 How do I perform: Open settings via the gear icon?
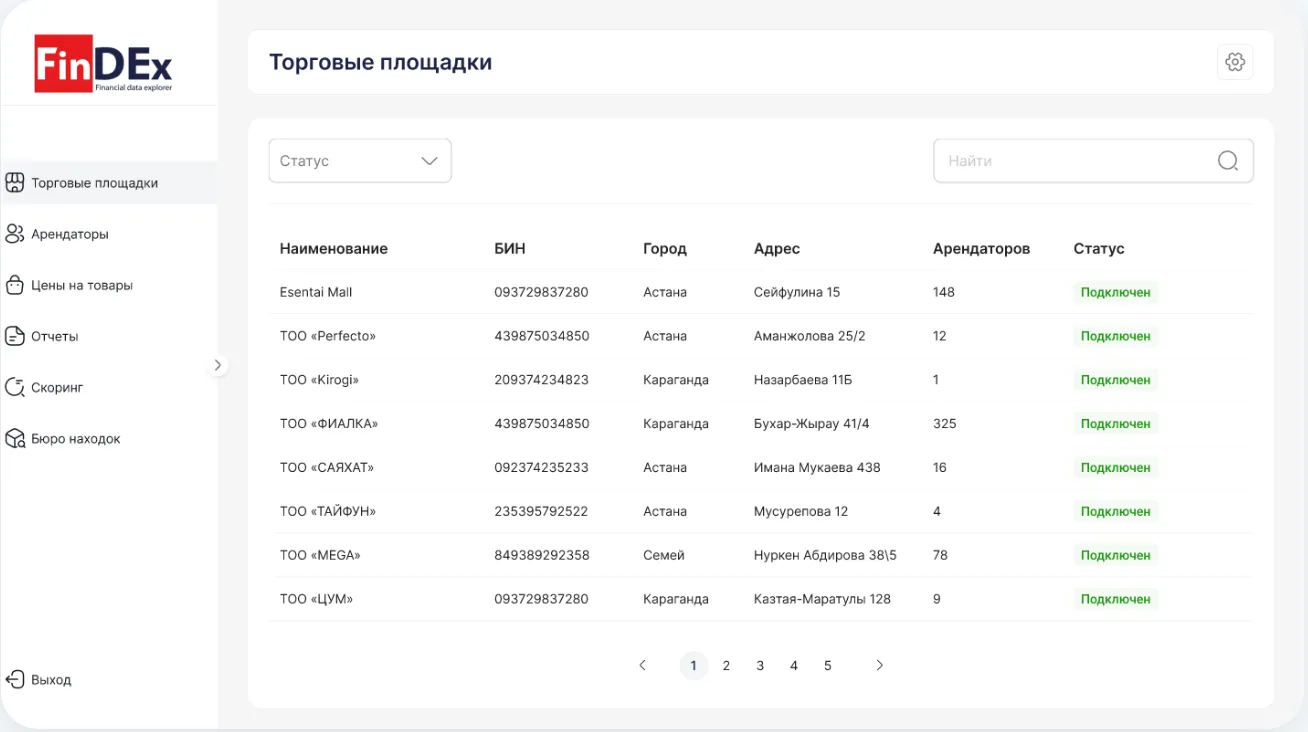1235,62
